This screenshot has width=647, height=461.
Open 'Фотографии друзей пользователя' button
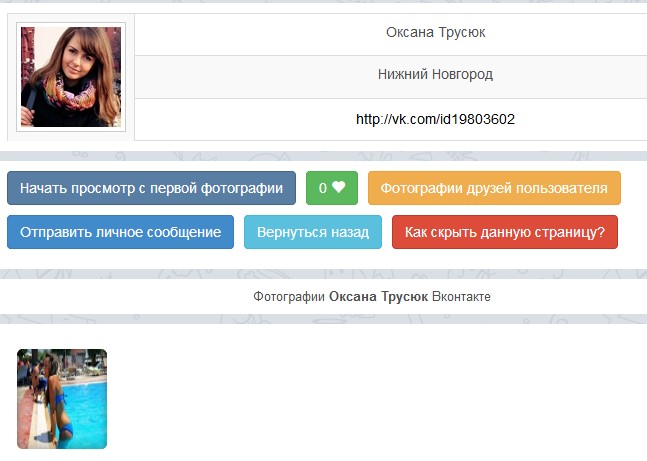494,188
